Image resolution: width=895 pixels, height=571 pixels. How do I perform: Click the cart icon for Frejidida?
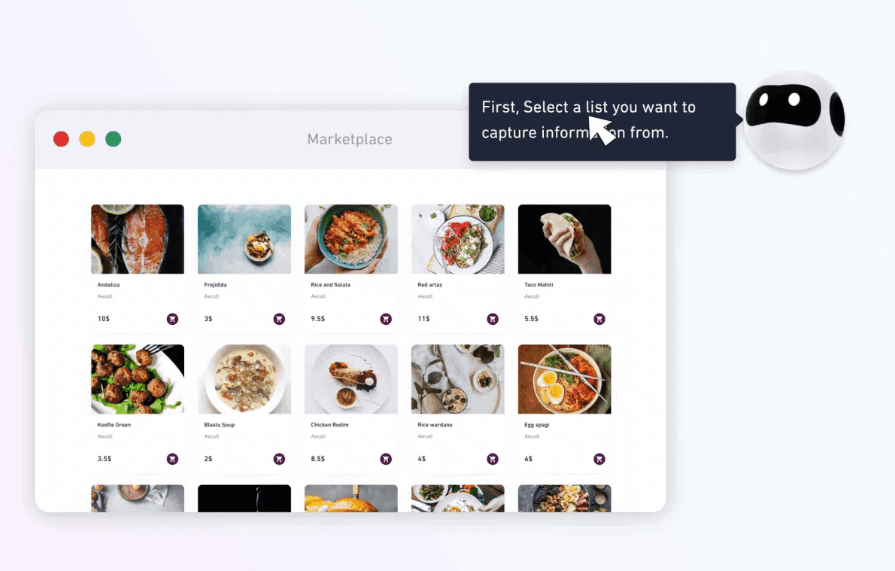[x=279, y=319]
